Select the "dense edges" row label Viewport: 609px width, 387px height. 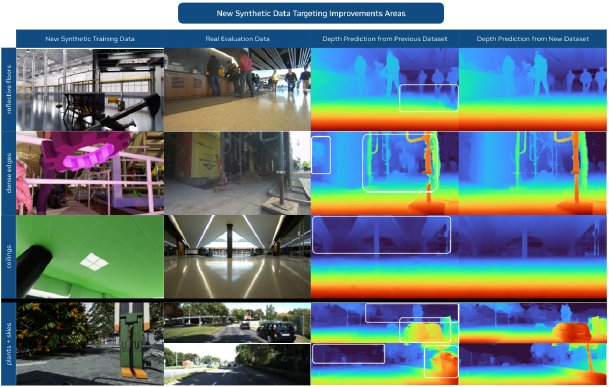point(9,173)
